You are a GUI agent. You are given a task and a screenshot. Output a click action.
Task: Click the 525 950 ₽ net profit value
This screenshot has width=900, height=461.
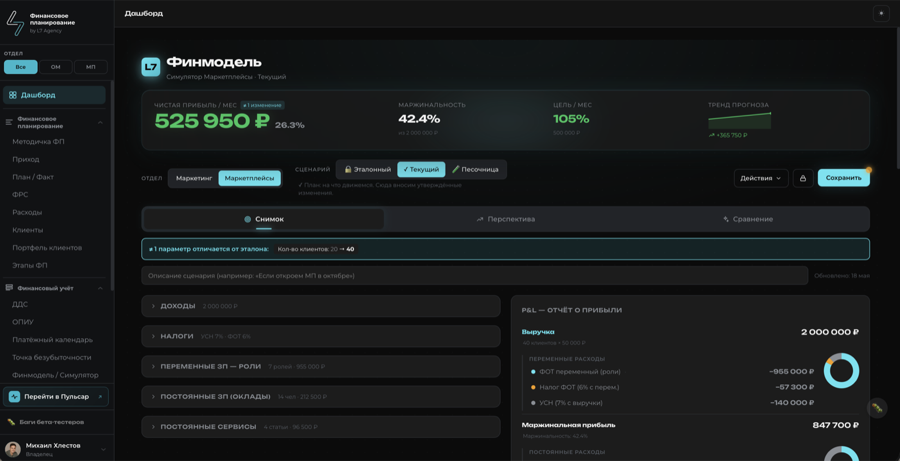pos(212,121)
